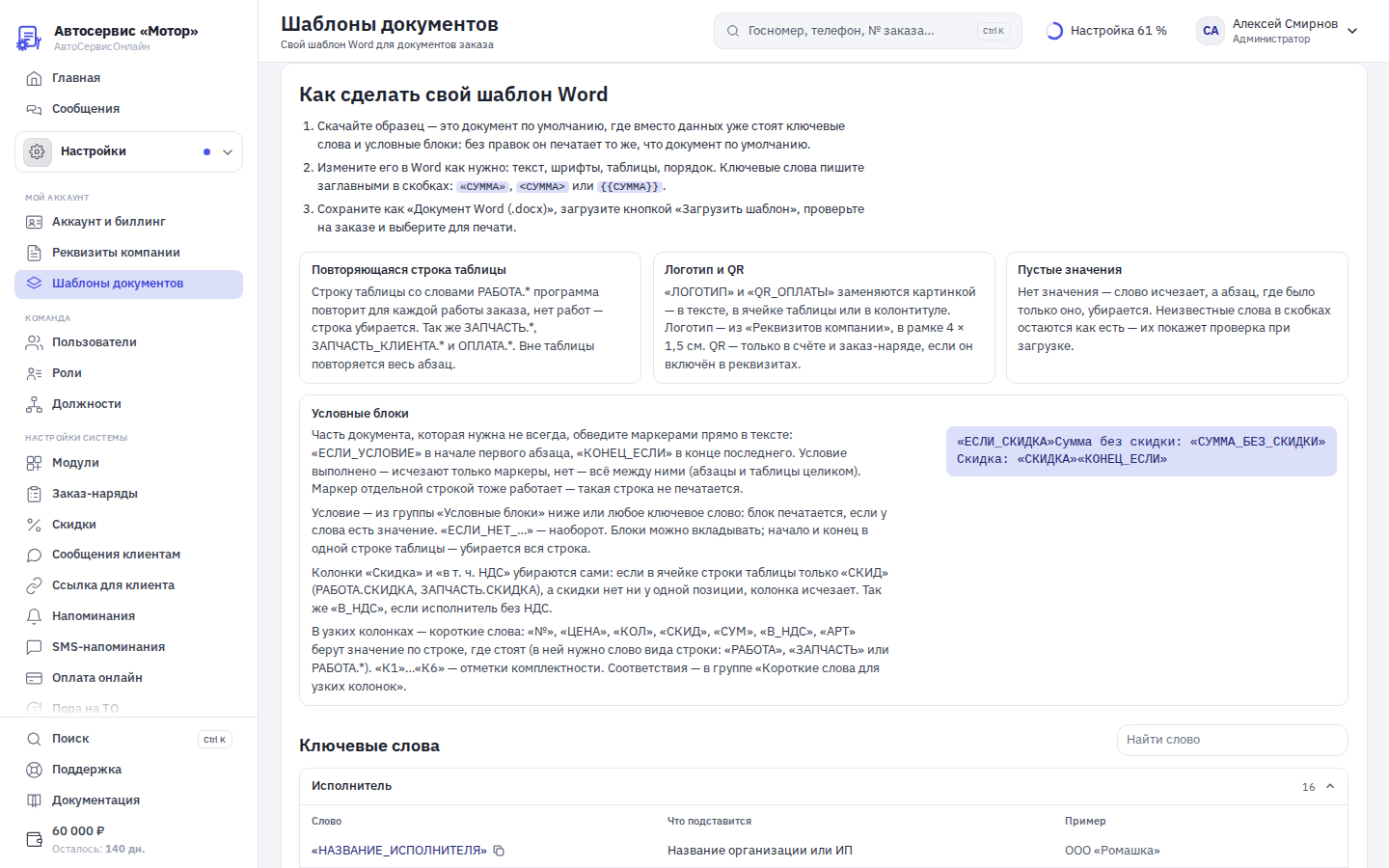Open Шаблоны документов menu item

(128, 284)
